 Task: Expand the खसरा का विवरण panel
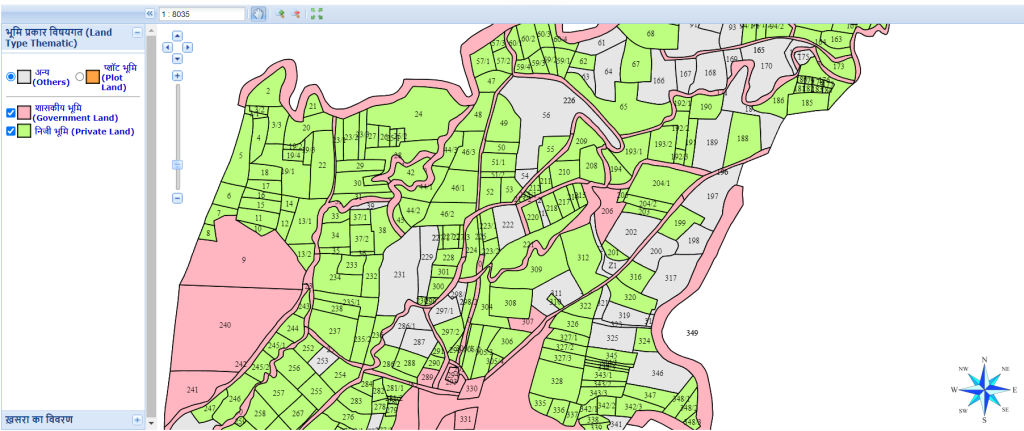(137, 419)
